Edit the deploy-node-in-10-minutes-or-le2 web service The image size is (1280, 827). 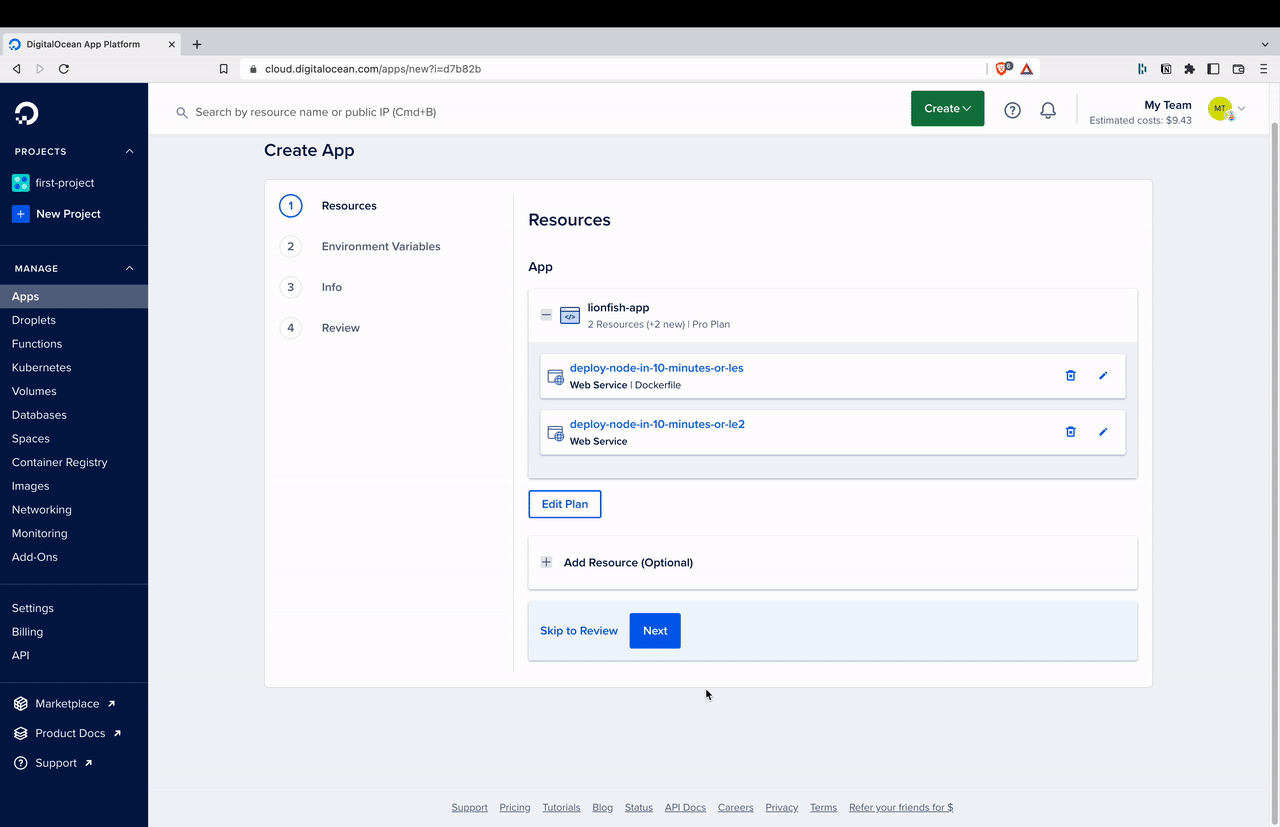coord(1102,431)
